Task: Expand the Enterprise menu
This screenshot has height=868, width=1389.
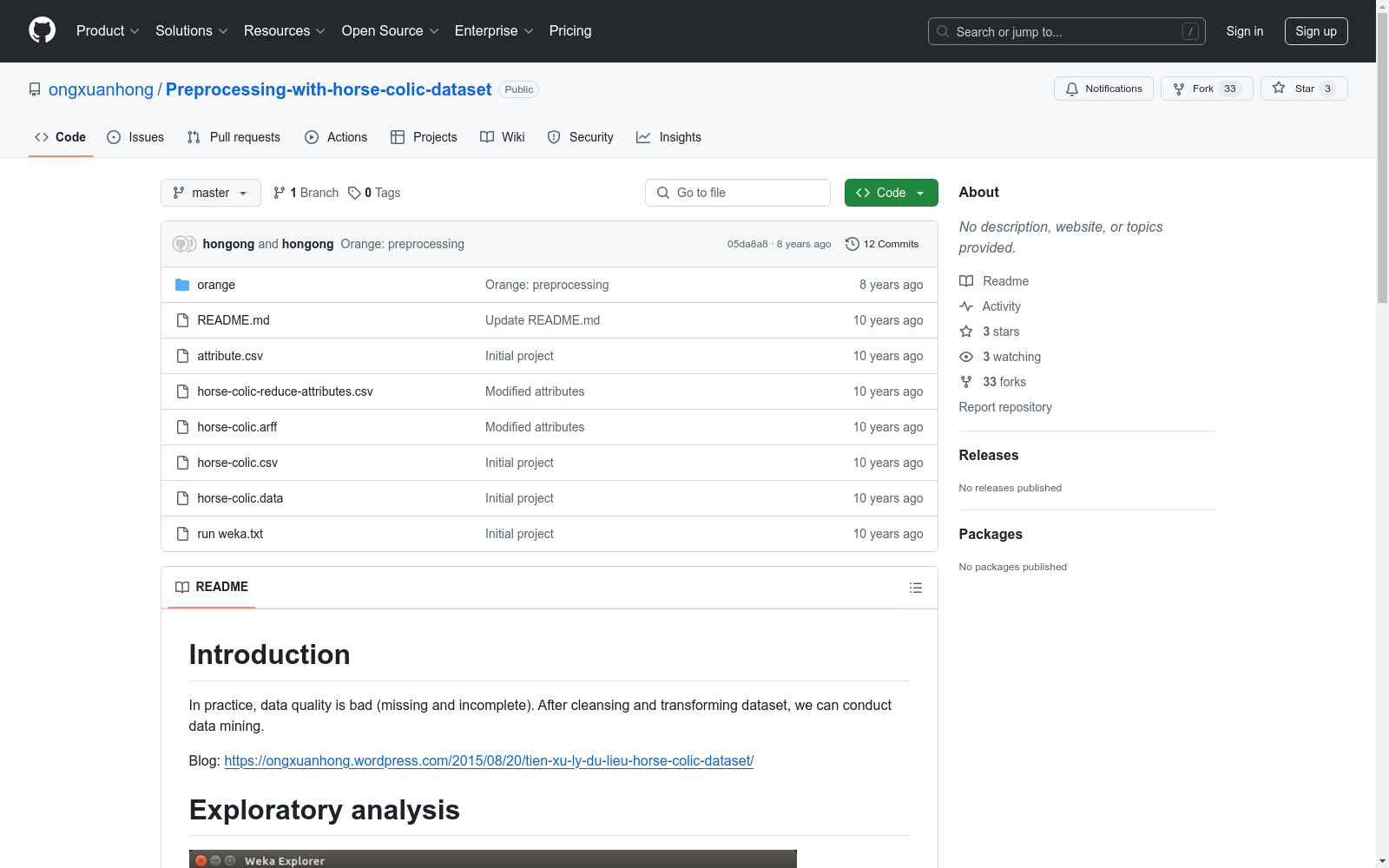Action: (x=494, y=30)
